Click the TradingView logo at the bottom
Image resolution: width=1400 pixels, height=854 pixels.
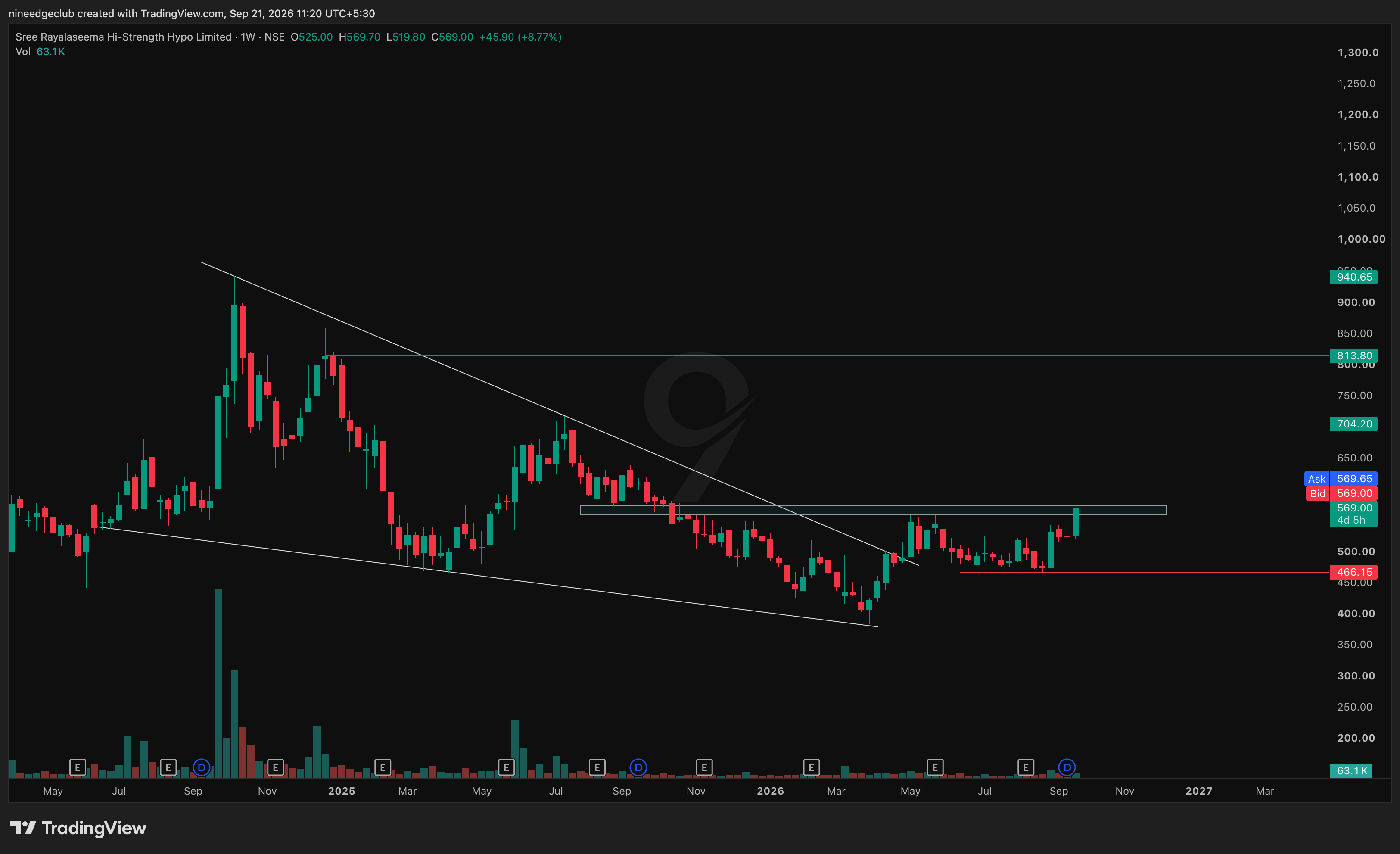coord(78,828)
